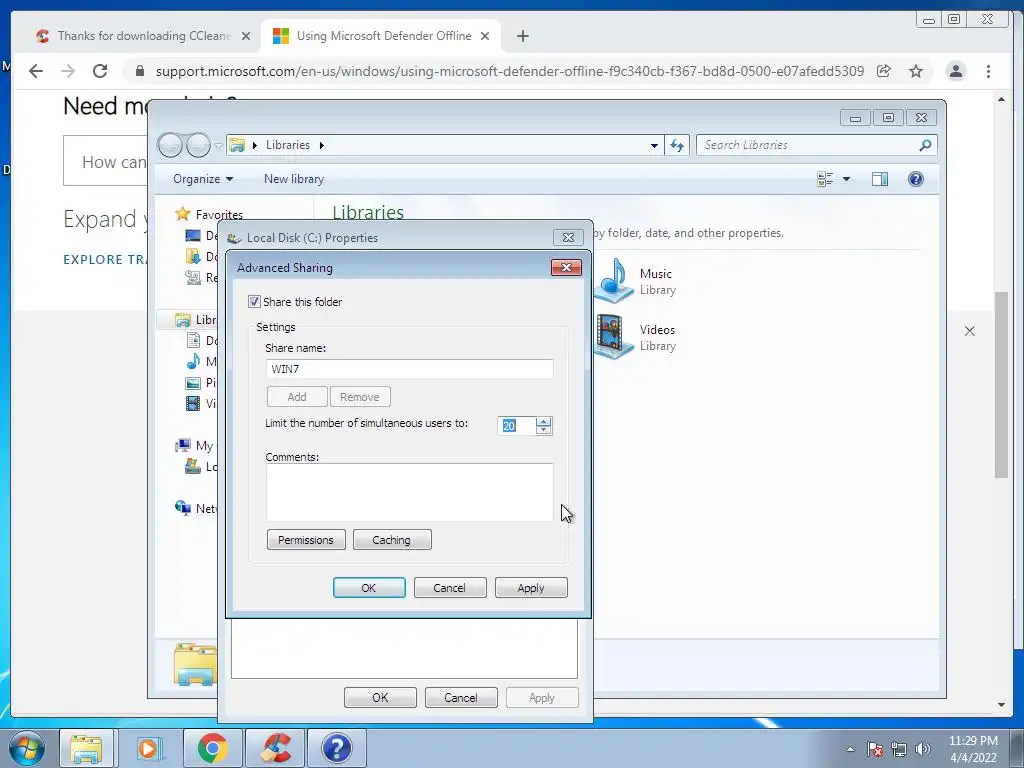The height and width of the screenshot is (768, 1024).
Task: Increase simultaneous users limit with up arrow
Action: pos(543,421)
